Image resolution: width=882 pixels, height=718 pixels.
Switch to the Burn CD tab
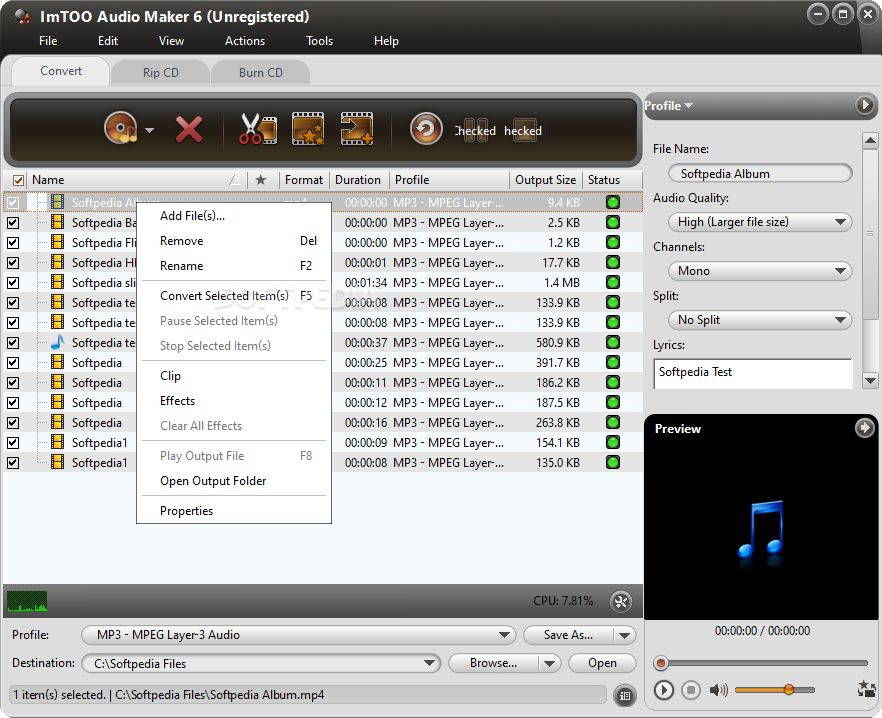[x=261, y=73]
